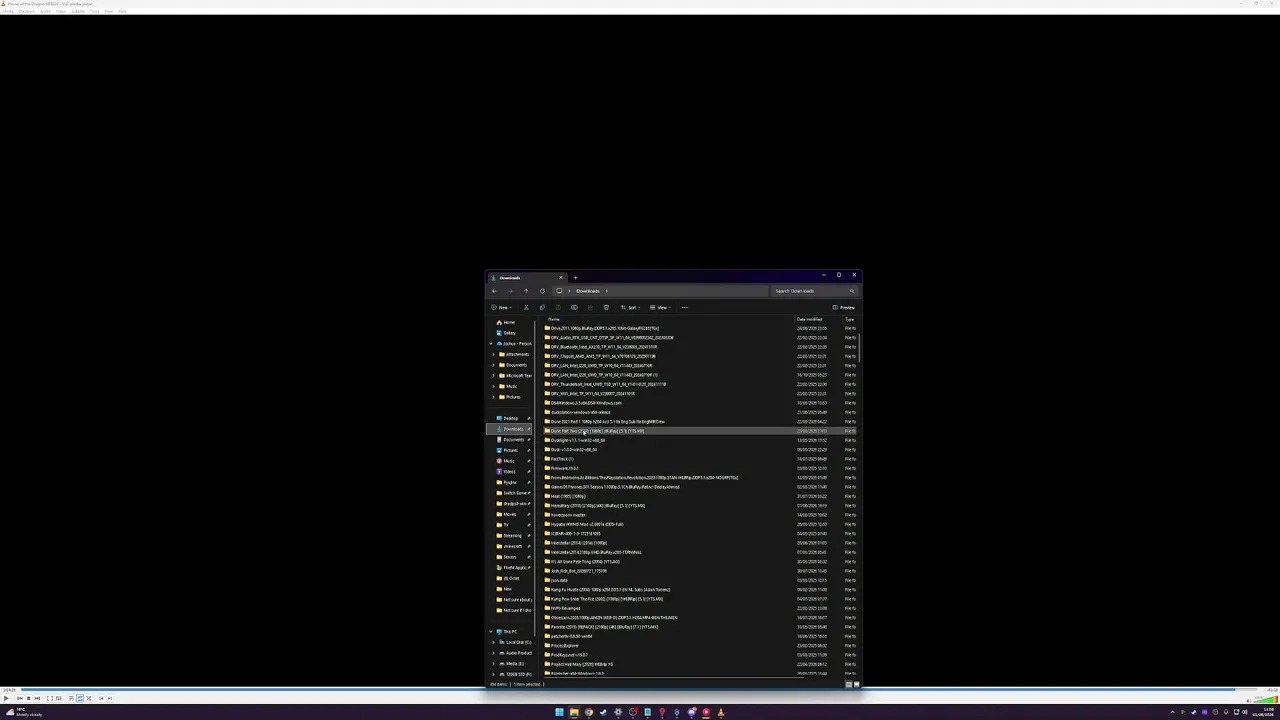This screenshot has width=1280, height=720.
Task: Click the Type column header
Action: coord(850,319)
